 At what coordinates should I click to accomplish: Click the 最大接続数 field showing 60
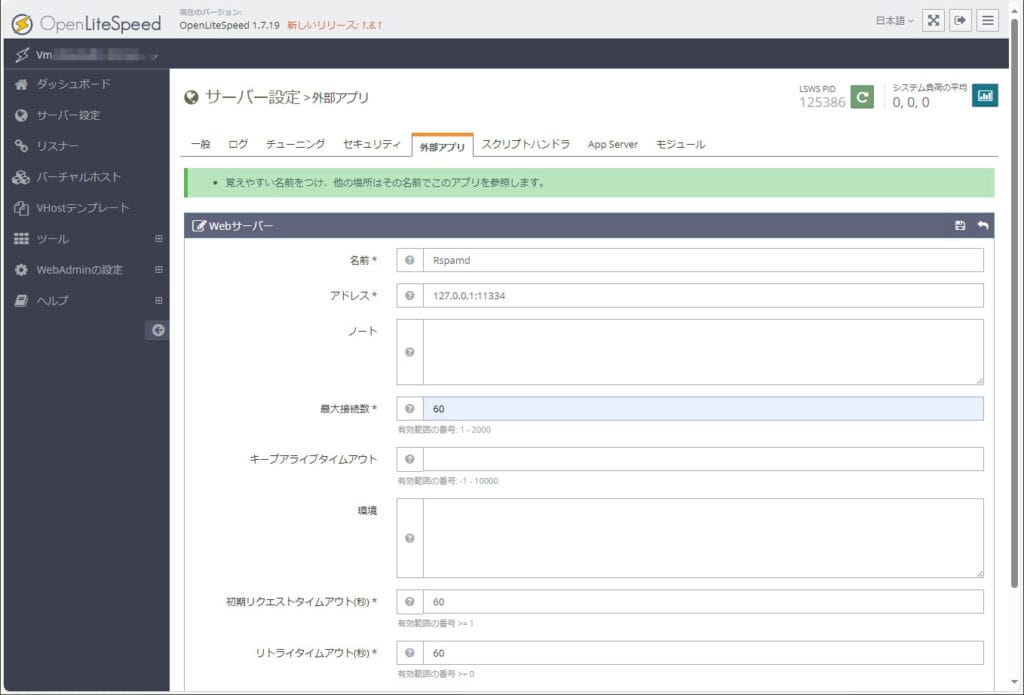click(703, 409)
